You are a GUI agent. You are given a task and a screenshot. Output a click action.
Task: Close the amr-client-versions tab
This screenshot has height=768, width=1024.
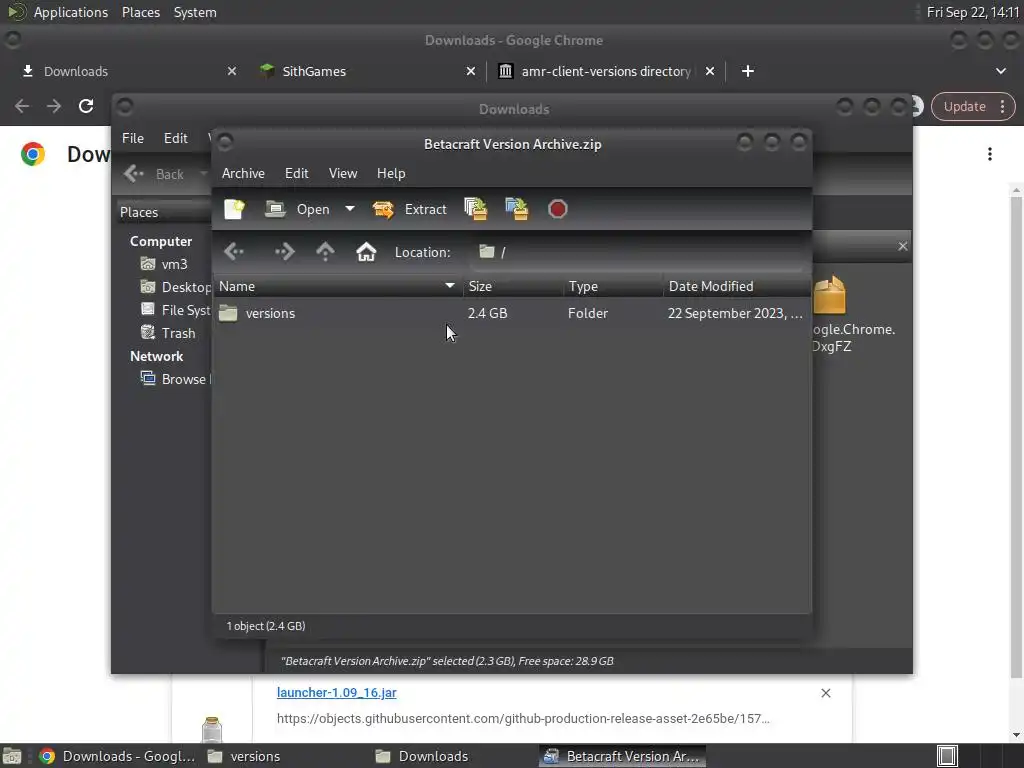[x=710, y=71]
